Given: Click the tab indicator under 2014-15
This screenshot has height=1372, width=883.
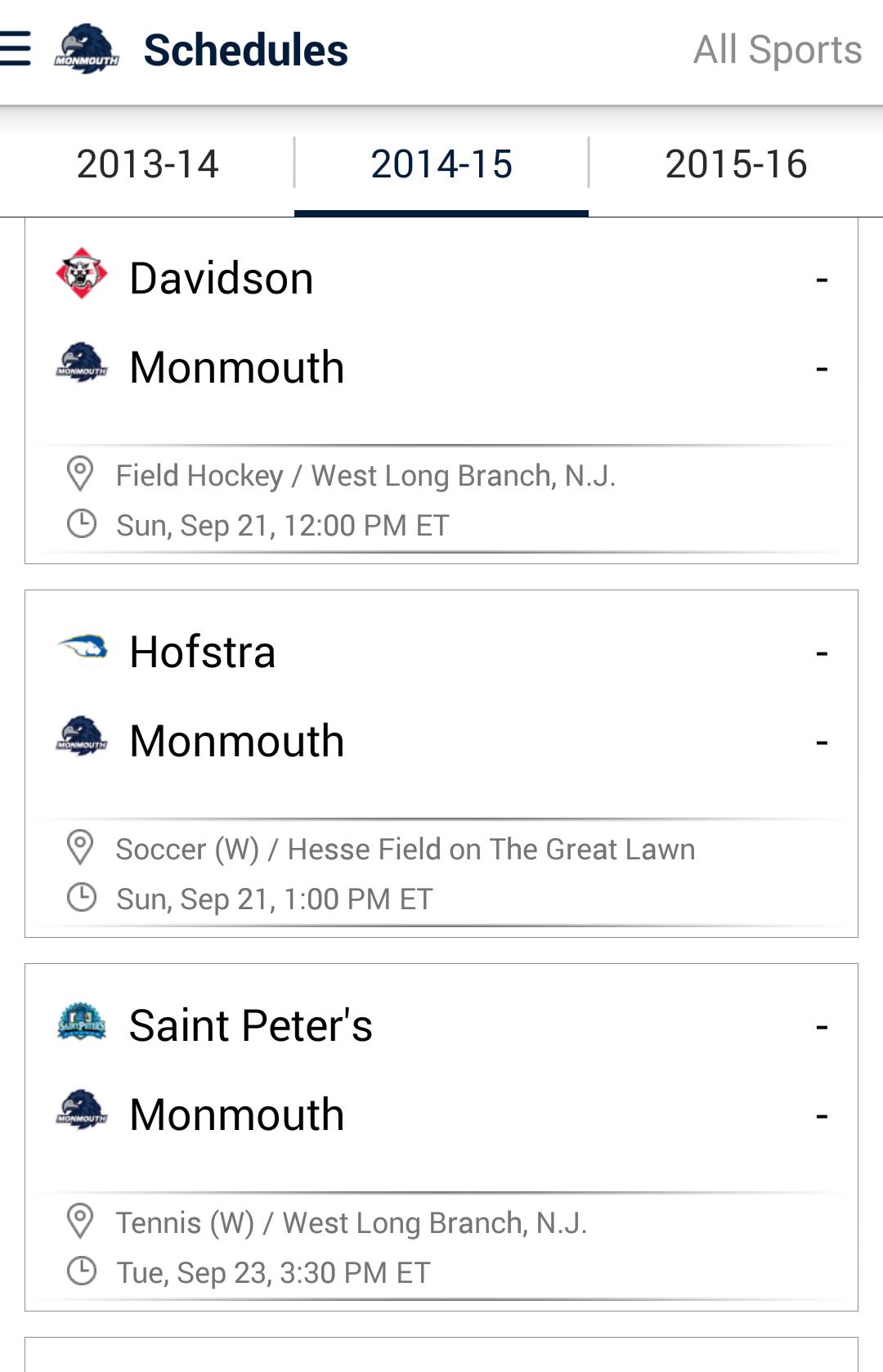Looking at the screenshot, I should (x=441, y=212).
